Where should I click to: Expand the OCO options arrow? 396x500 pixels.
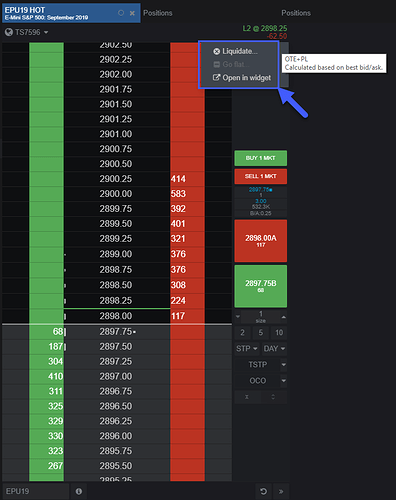(283, 381)
